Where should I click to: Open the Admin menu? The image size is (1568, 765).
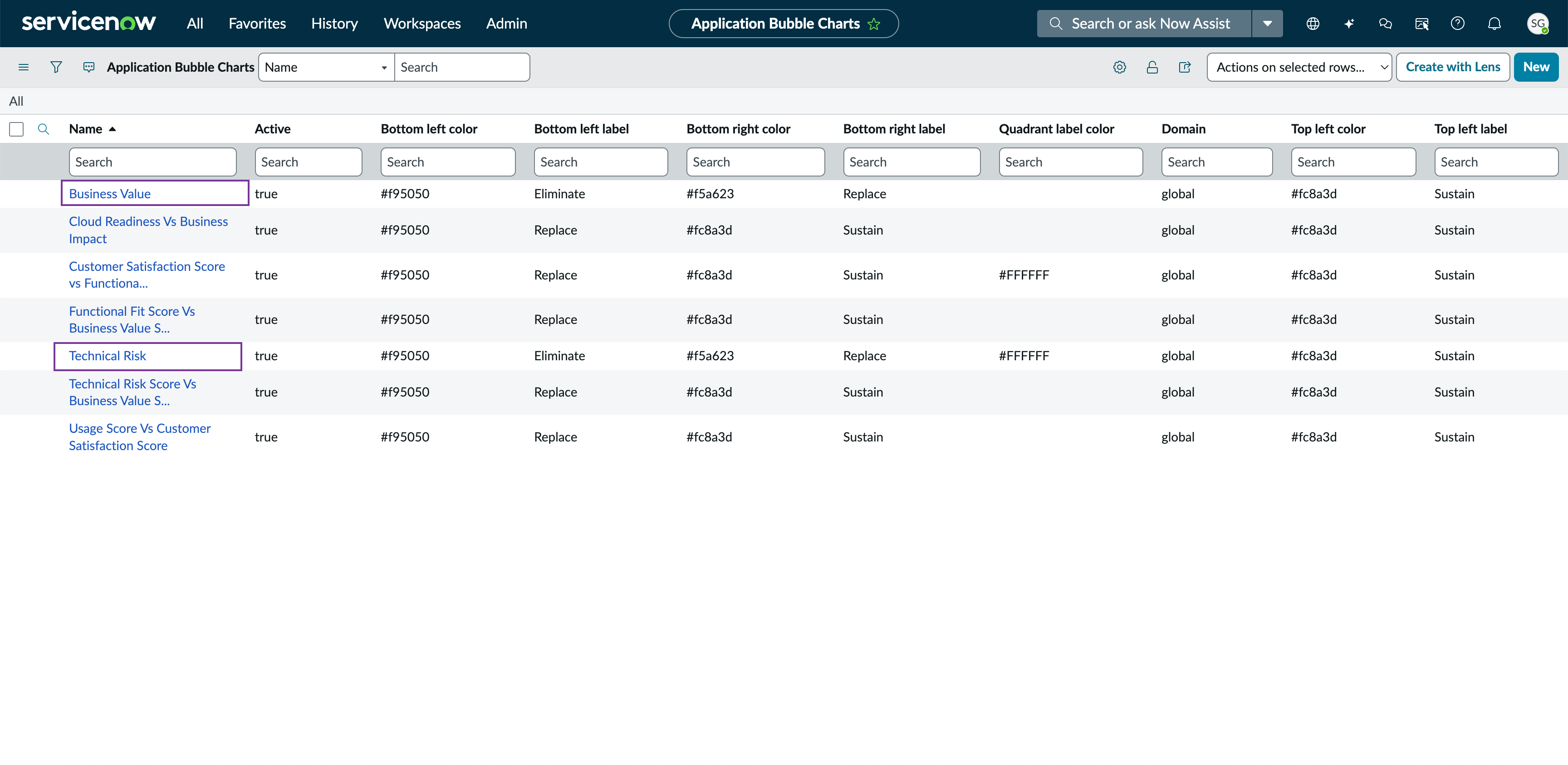click(506, 24)
